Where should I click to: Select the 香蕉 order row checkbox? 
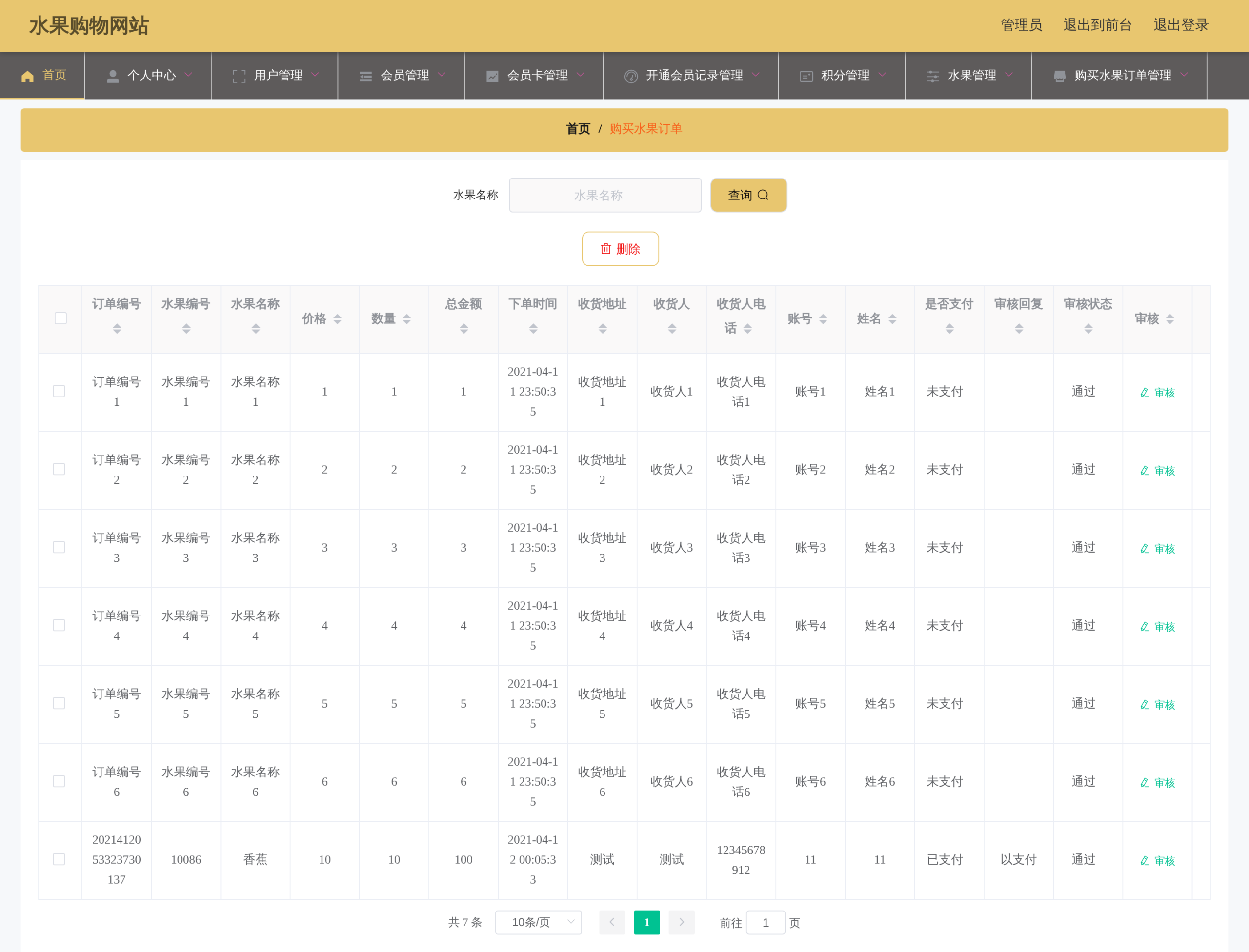59,860
